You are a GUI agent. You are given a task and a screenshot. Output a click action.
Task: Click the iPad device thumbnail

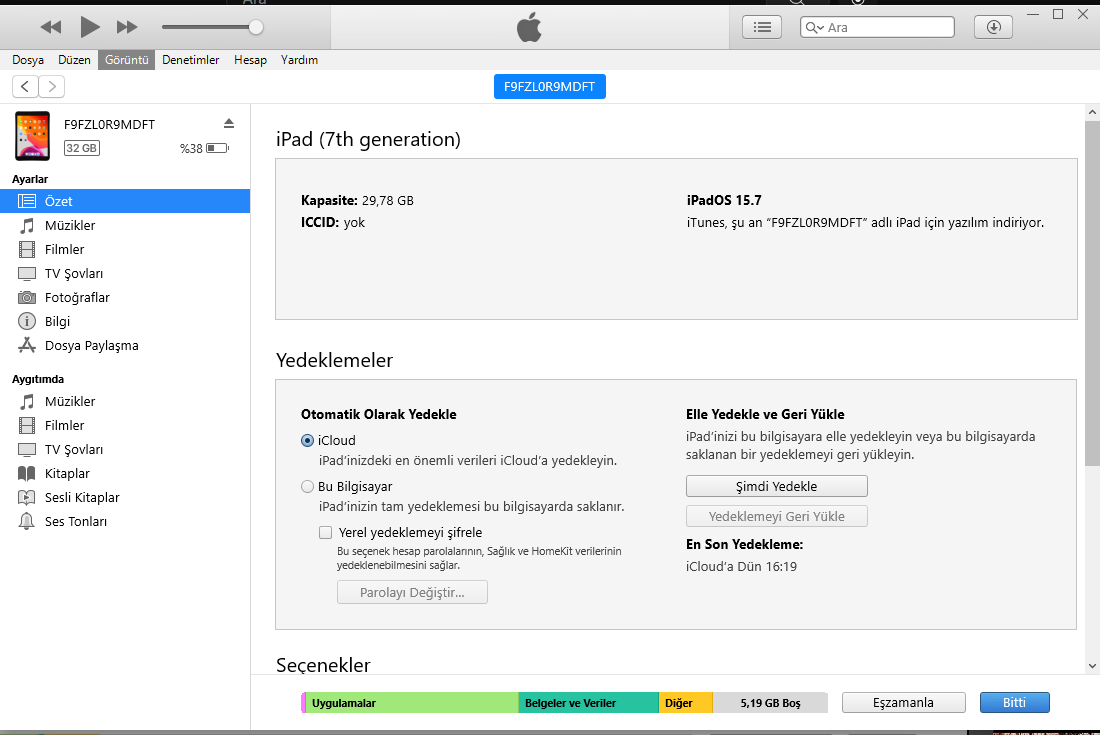pyautogui.click(x=32, y=136)
